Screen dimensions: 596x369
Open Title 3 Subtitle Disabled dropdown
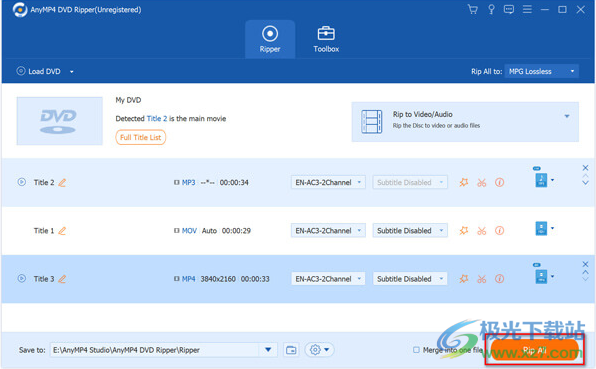410,279
